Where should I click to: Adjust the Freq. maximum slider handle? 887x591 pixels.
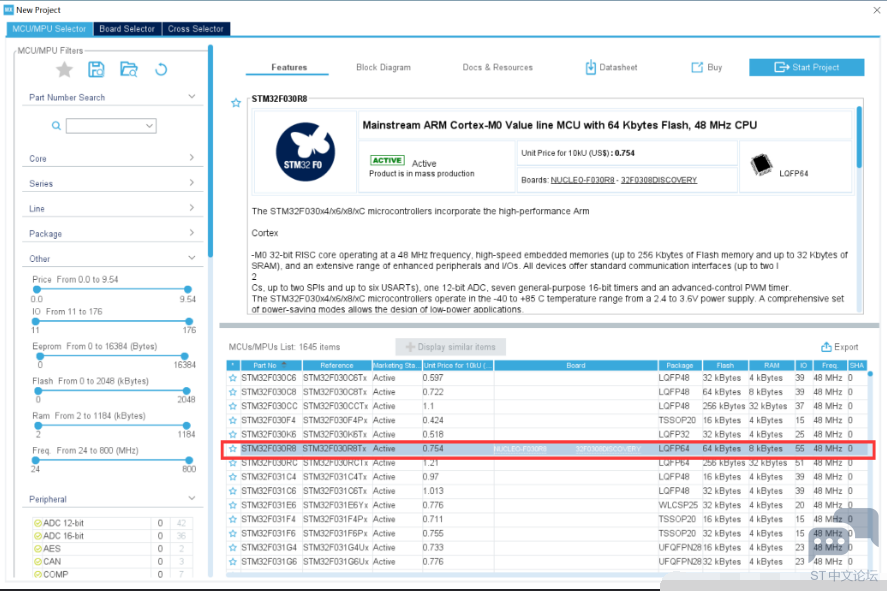(189, 460)
